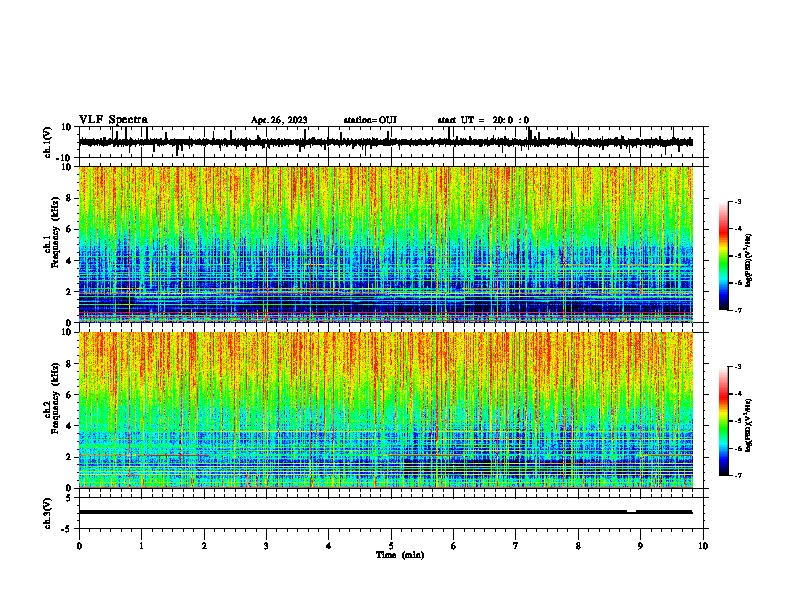Screen dimensions: 792x612
Task: Click the 4 kHz tick on ch.2 frequency axis
Action: [x=69, y=426]
